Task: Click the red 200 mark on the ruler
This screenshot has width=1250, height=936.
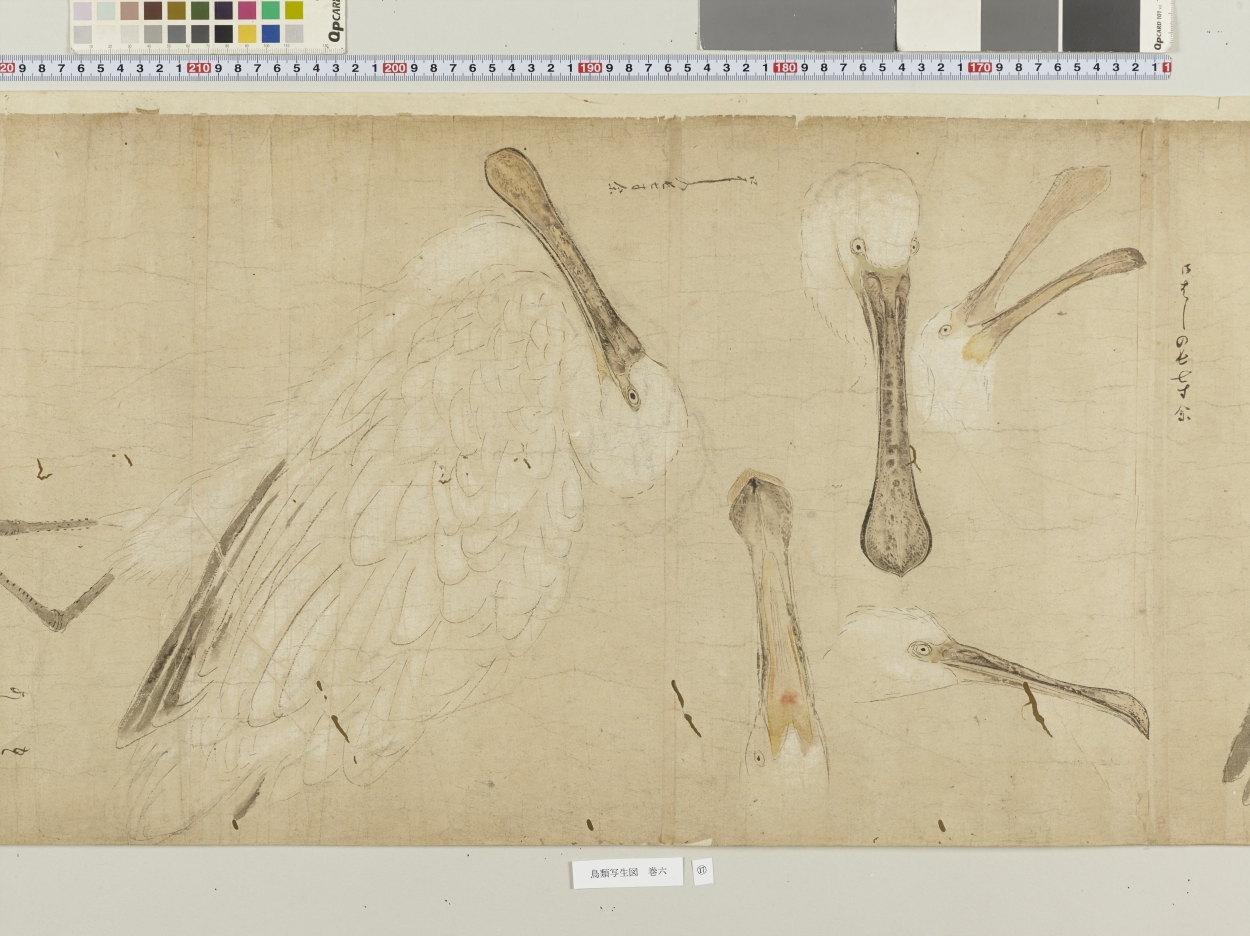Action: tap(394, 68)
